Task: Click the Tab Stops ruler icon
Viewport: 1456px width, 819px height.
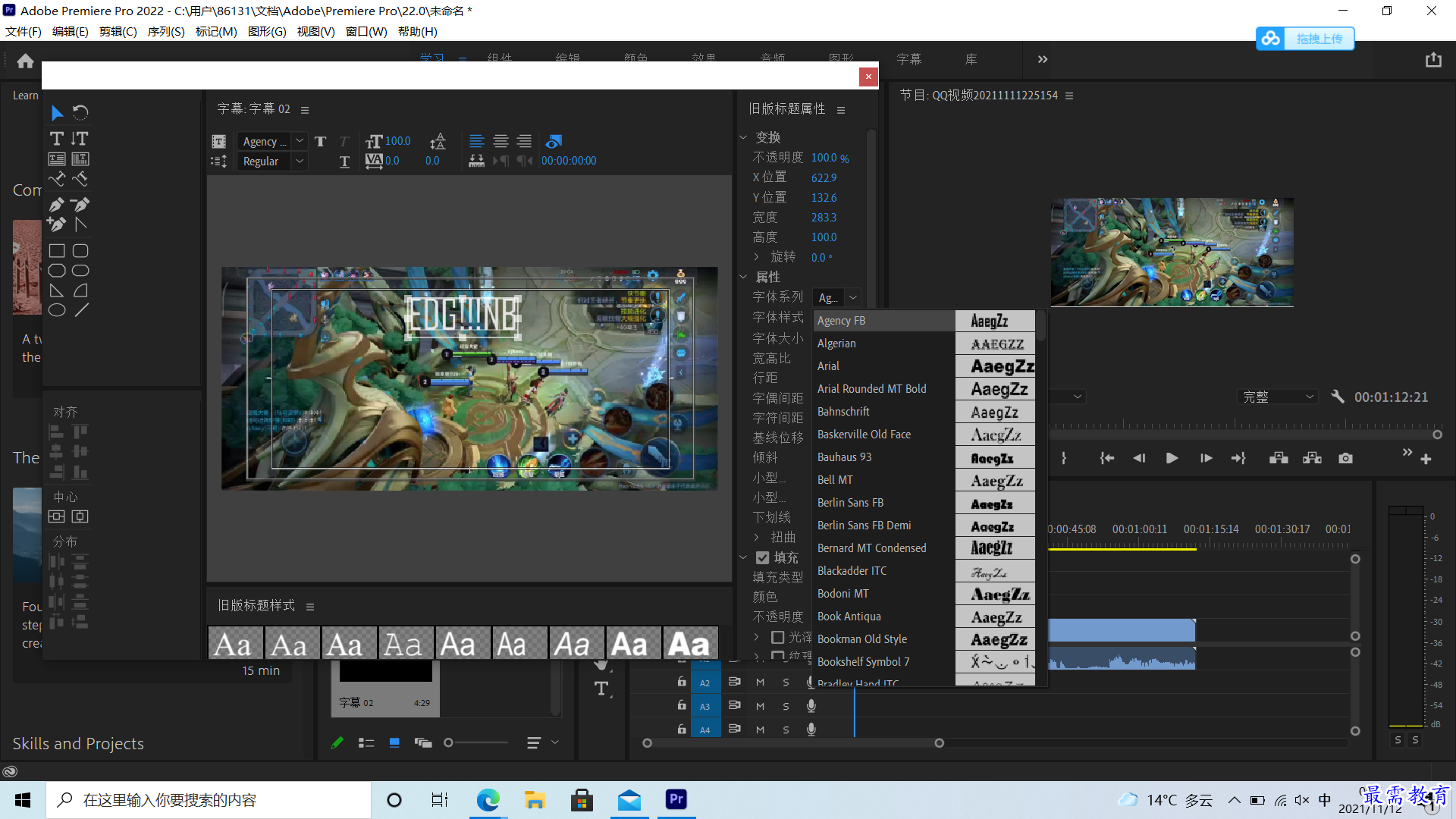Action: tap(476, 161)
